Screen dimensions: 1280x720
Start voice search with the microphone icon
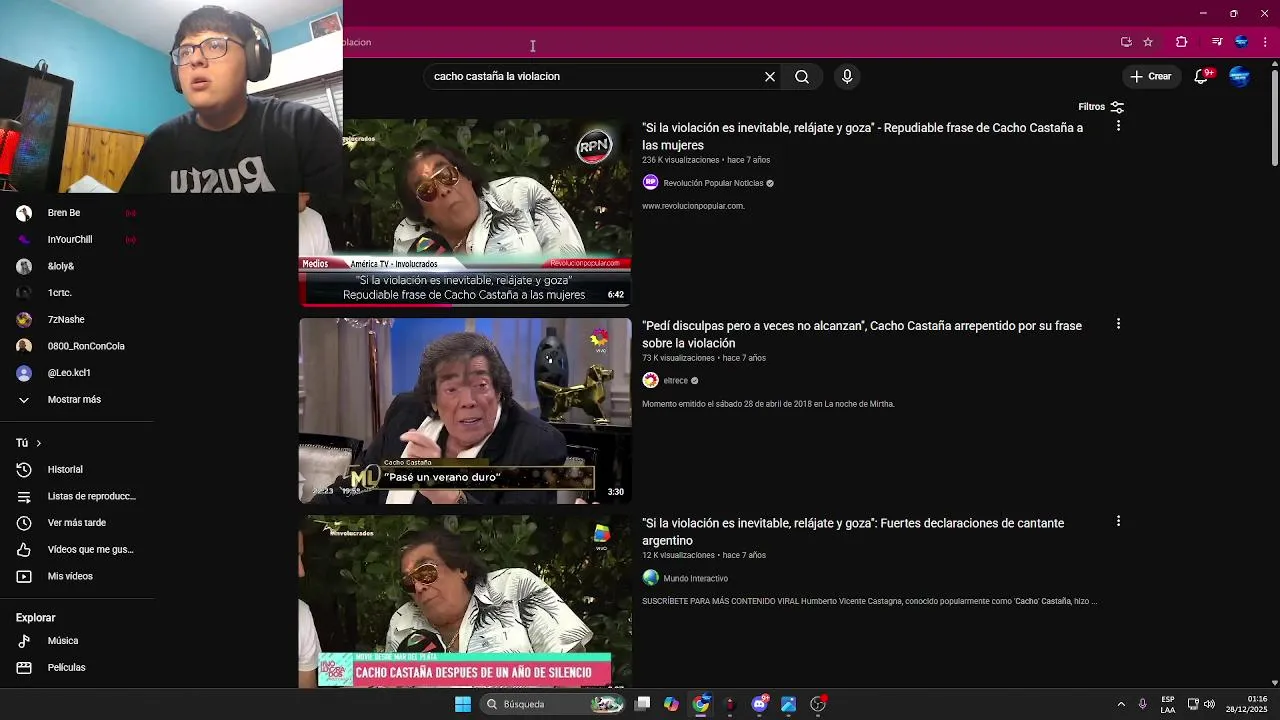pyautogui.click(x=847, y=76)
